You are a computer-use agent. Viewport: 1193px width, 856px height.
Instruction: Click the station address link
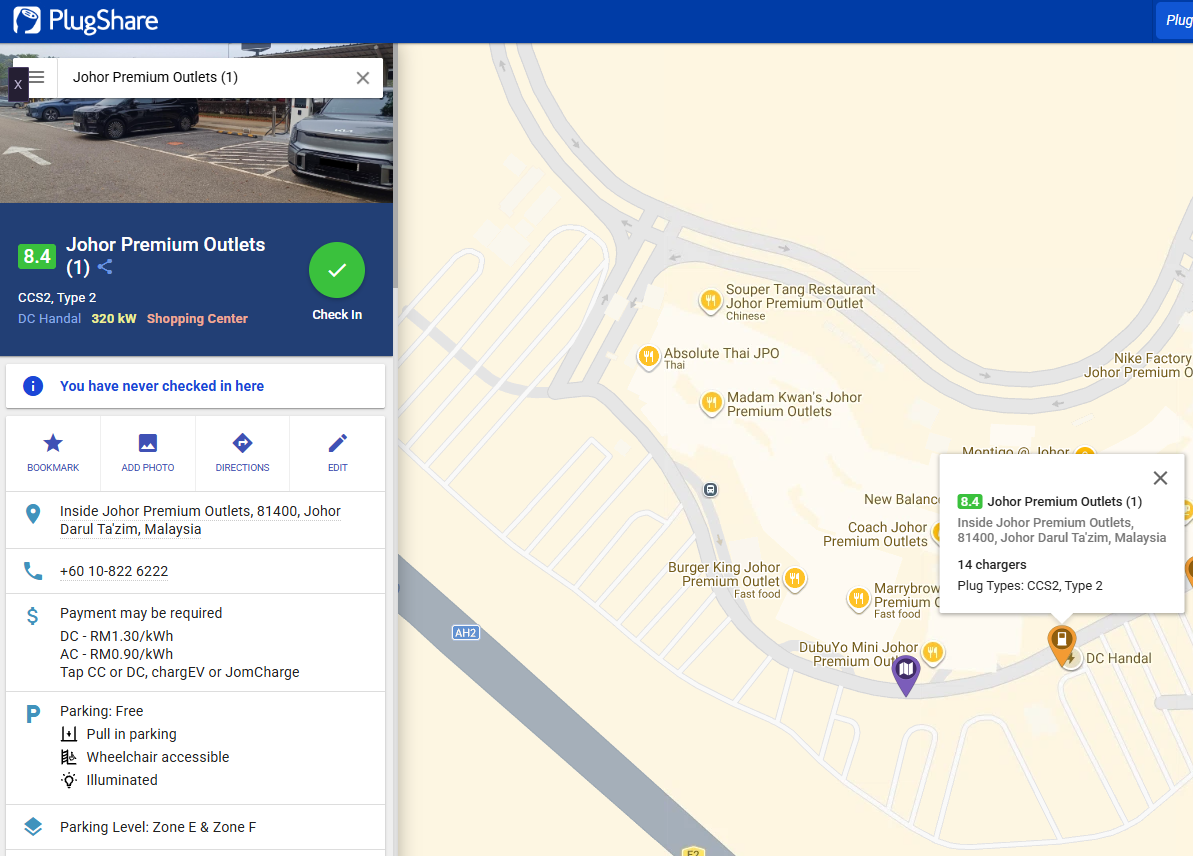pos(200,520)
